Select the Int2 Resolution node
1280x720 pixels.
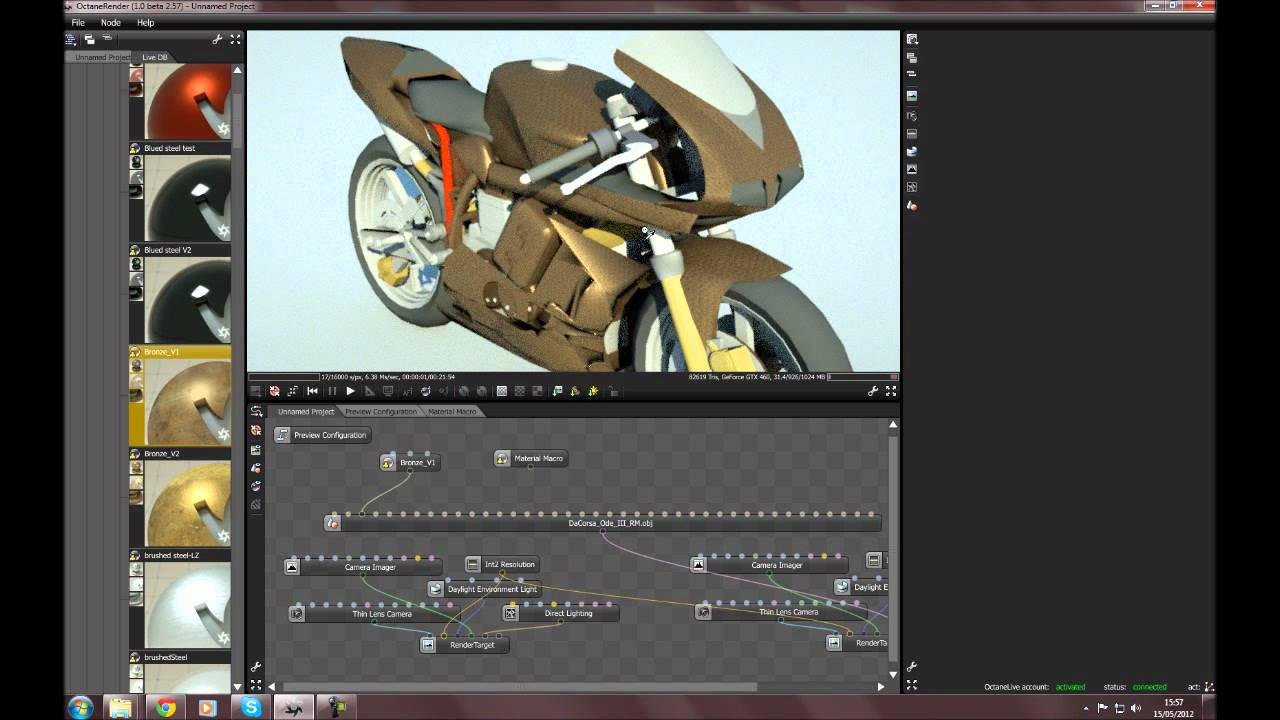[x=502, y=564]
